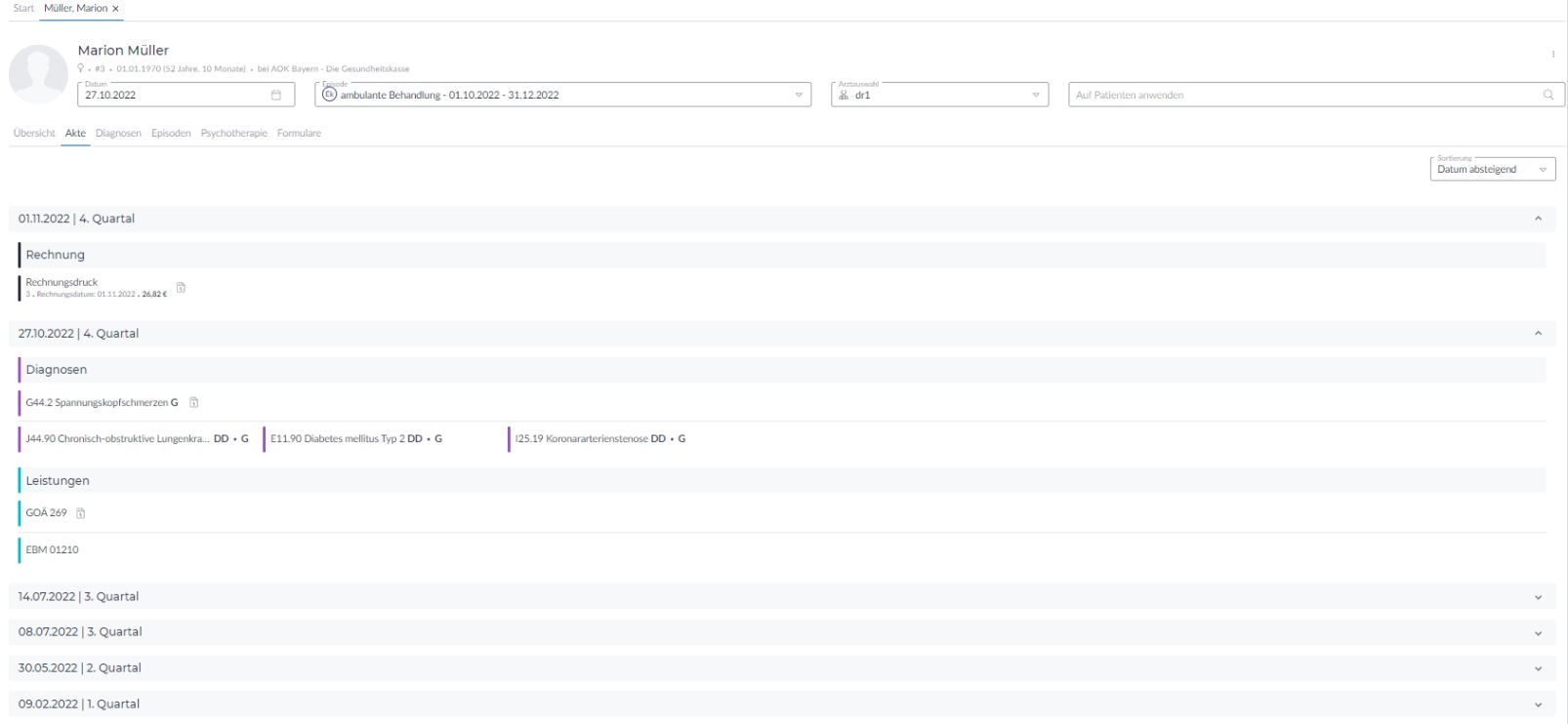Viewport: 1568px width, 724px height.
Task: Click the note icon beside GOÄ 269
Action: tap(81, 513)
